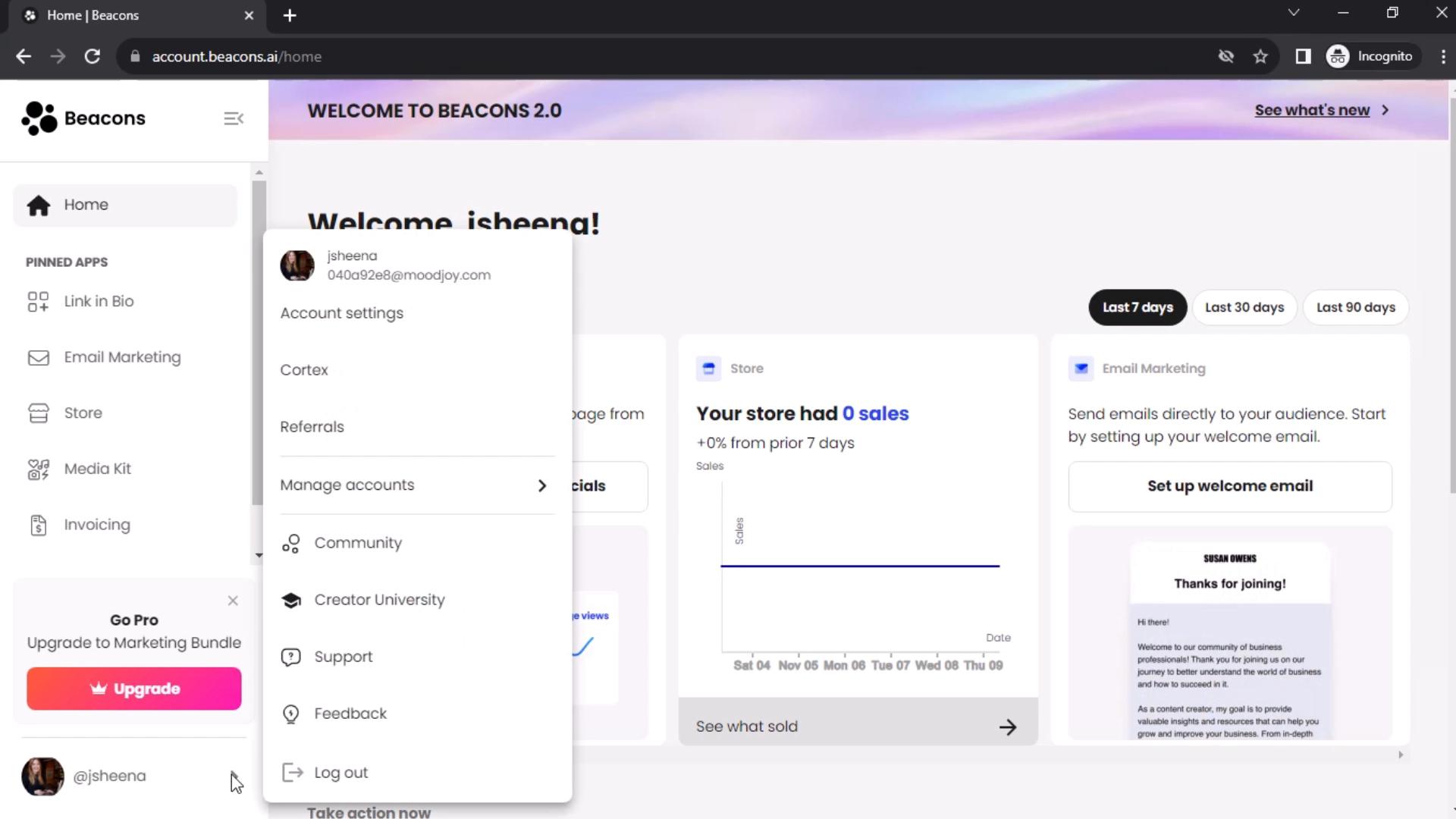Image resolution: width=1456 pixels, height=819 pixels.
Task: Click the hamburger menu icon
Action: click(233, 118)
